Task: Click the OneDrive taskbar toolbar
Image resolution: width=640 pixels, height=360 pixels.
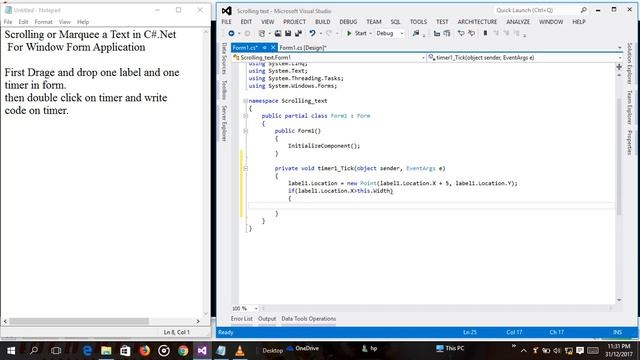Action: 303,349
